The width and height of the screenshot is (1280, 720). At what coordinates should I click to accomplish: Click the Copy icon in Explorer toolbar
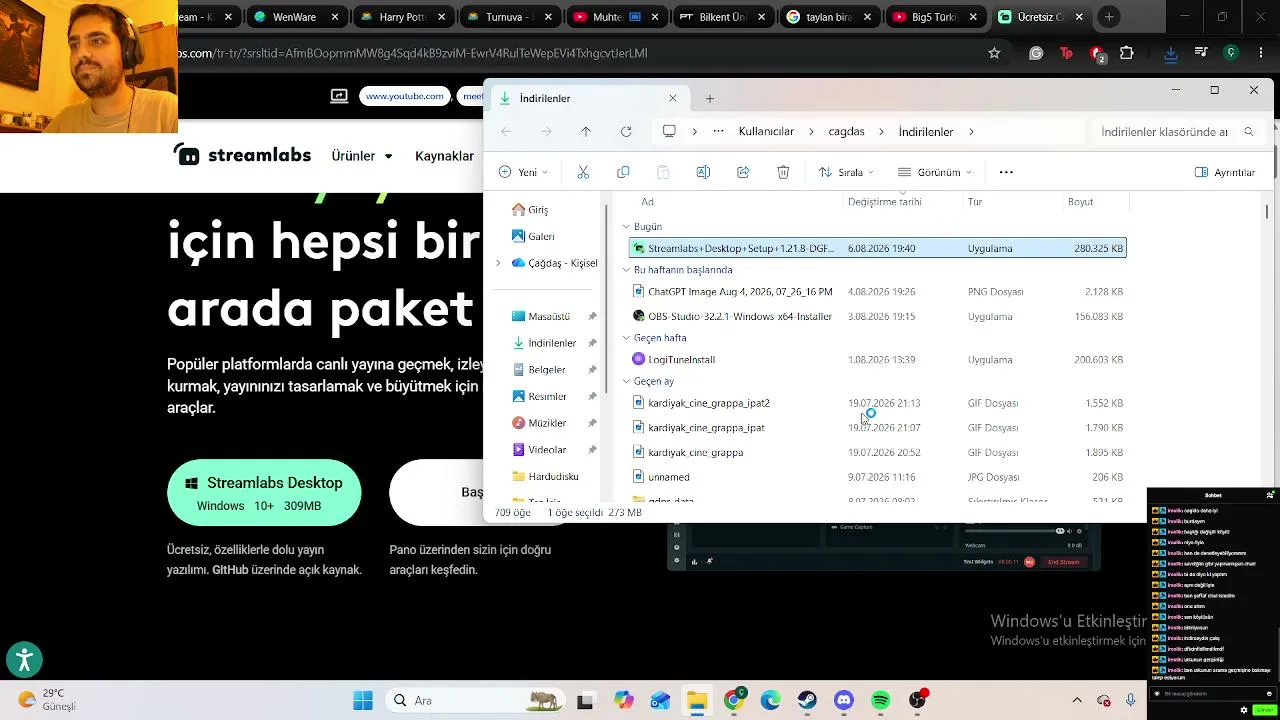click(623, 172)
